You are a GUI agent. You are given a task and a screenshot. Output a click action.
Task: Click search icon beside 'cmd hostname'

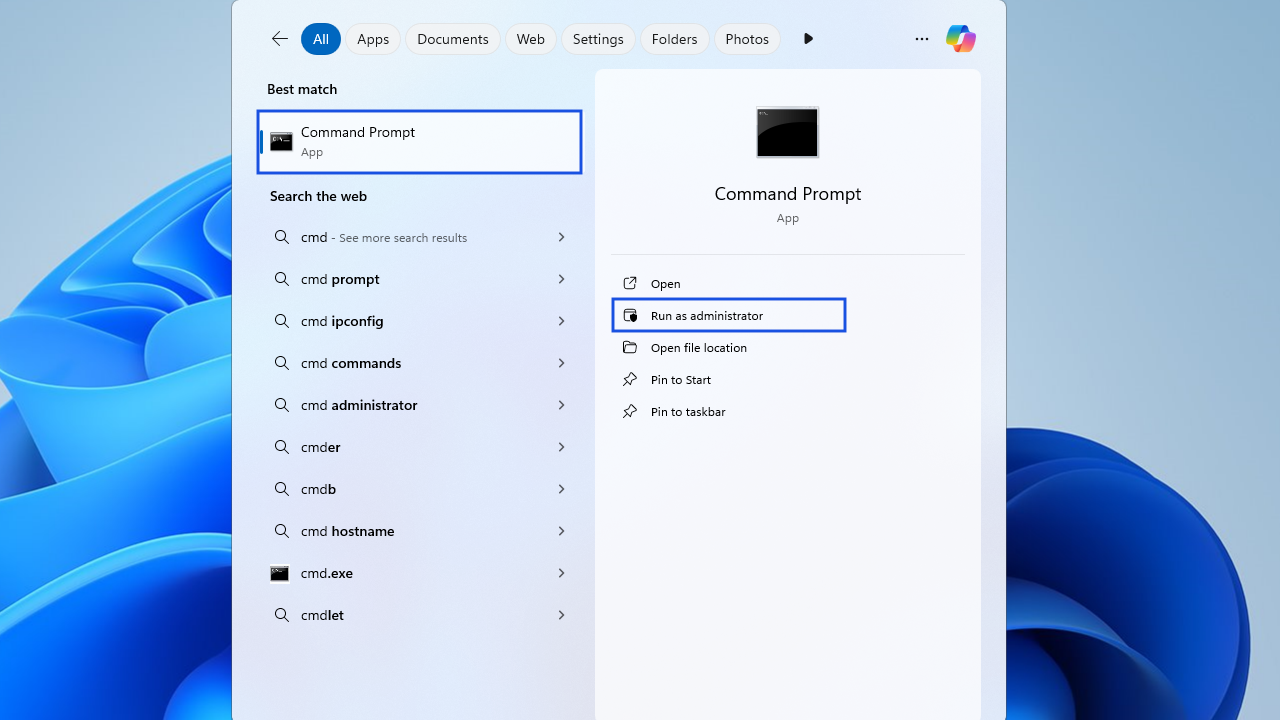282,531
